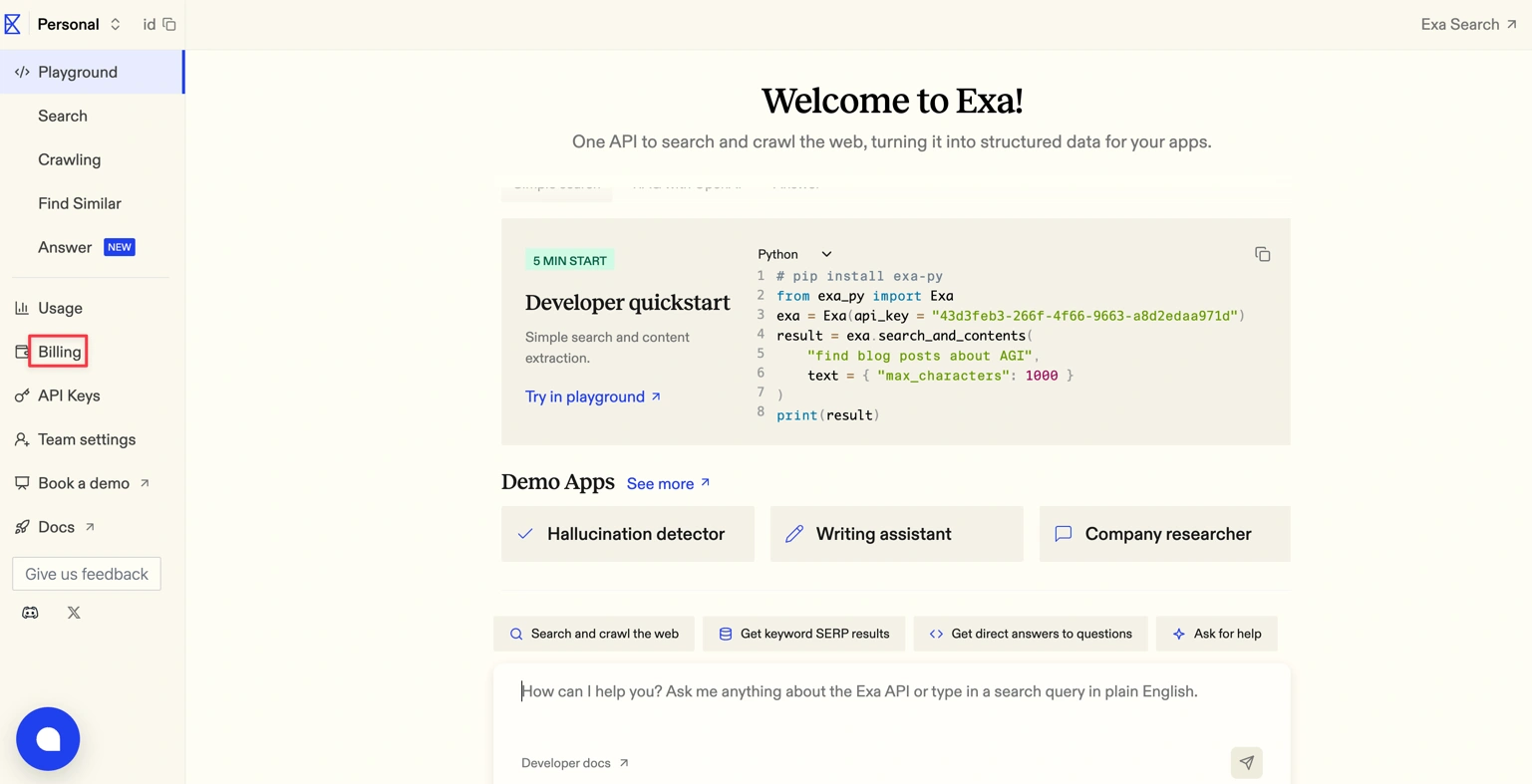Copy the Python quickstart code snippet
1532x784 pixels.
(x=1262, y=254)
